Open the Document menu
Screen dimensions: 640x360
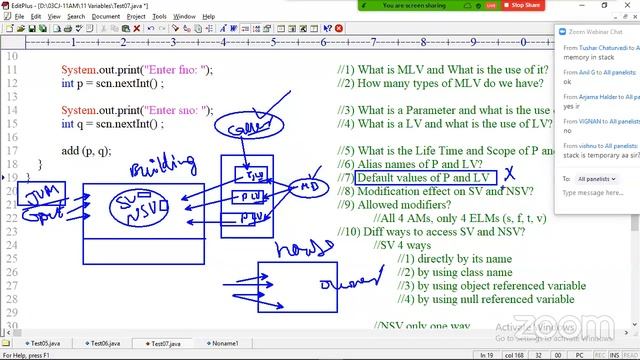coord(106,17)
